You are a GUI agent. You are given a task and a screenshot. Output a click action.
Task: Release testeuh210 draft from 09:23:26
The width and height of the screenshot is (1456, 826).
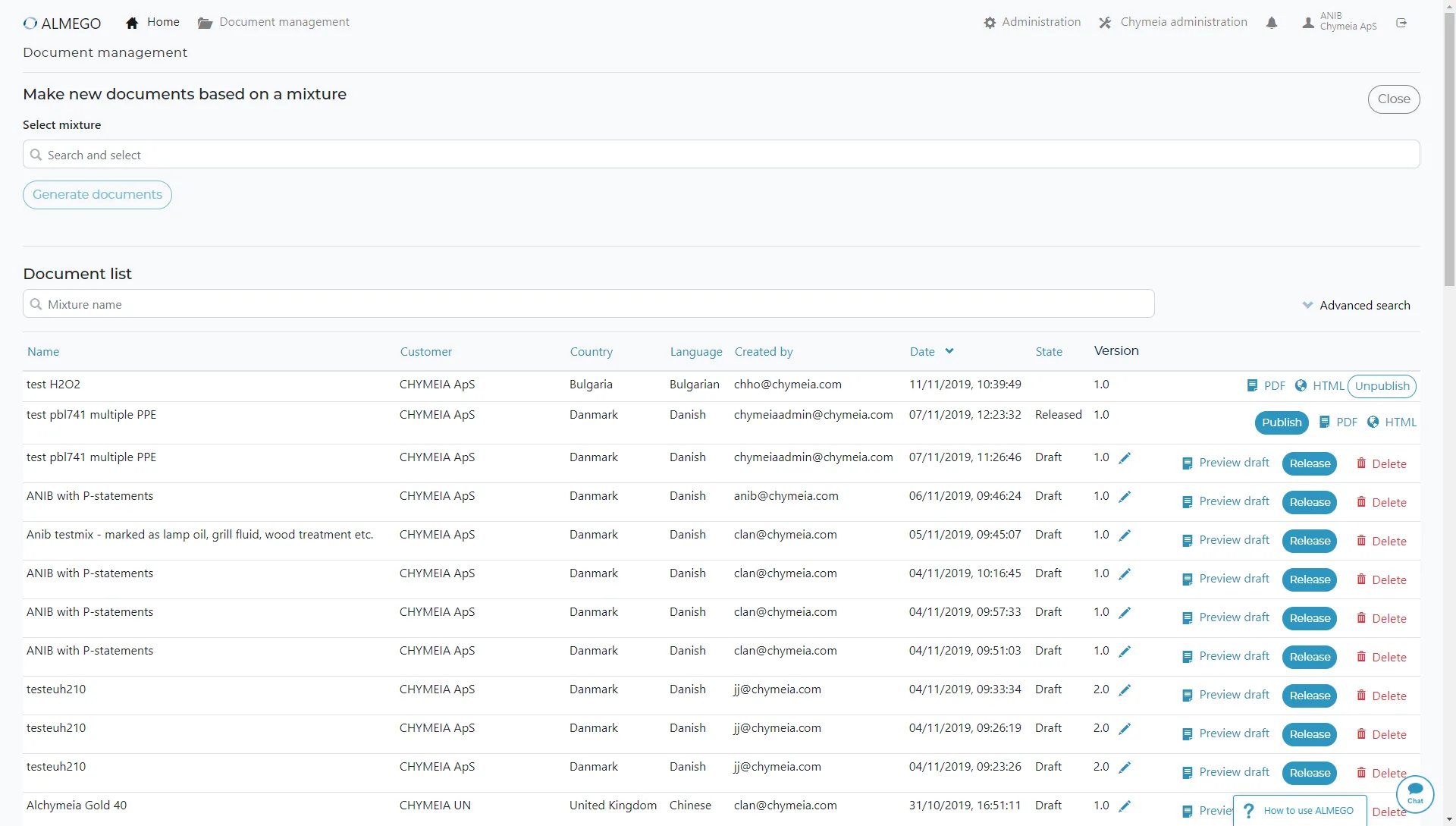click(x=1310, y=773)
